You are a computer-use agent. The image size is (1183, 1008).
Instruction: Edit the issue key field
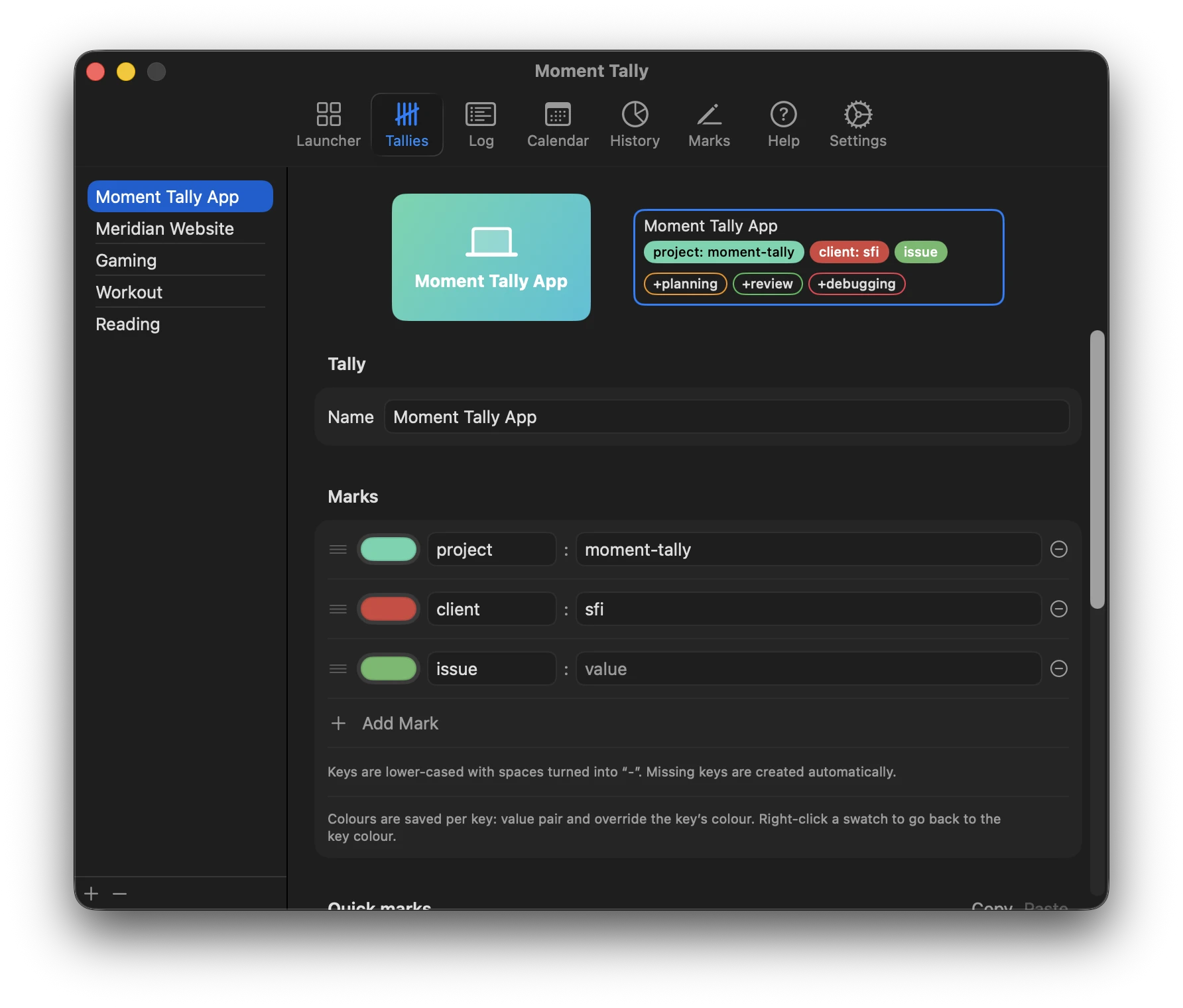491,668
